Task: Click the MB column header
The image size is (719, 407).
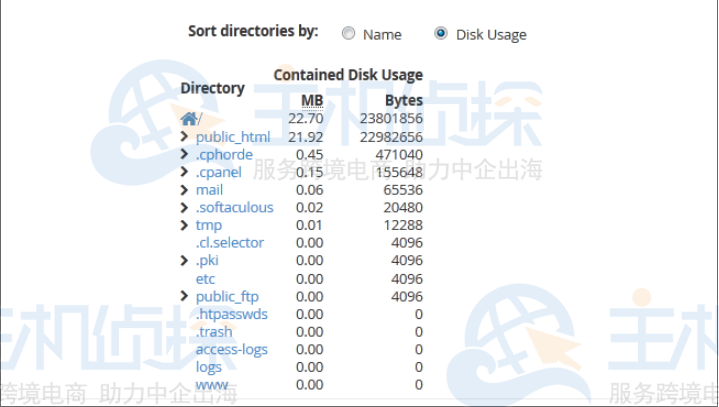Action: tap(312, 101)
